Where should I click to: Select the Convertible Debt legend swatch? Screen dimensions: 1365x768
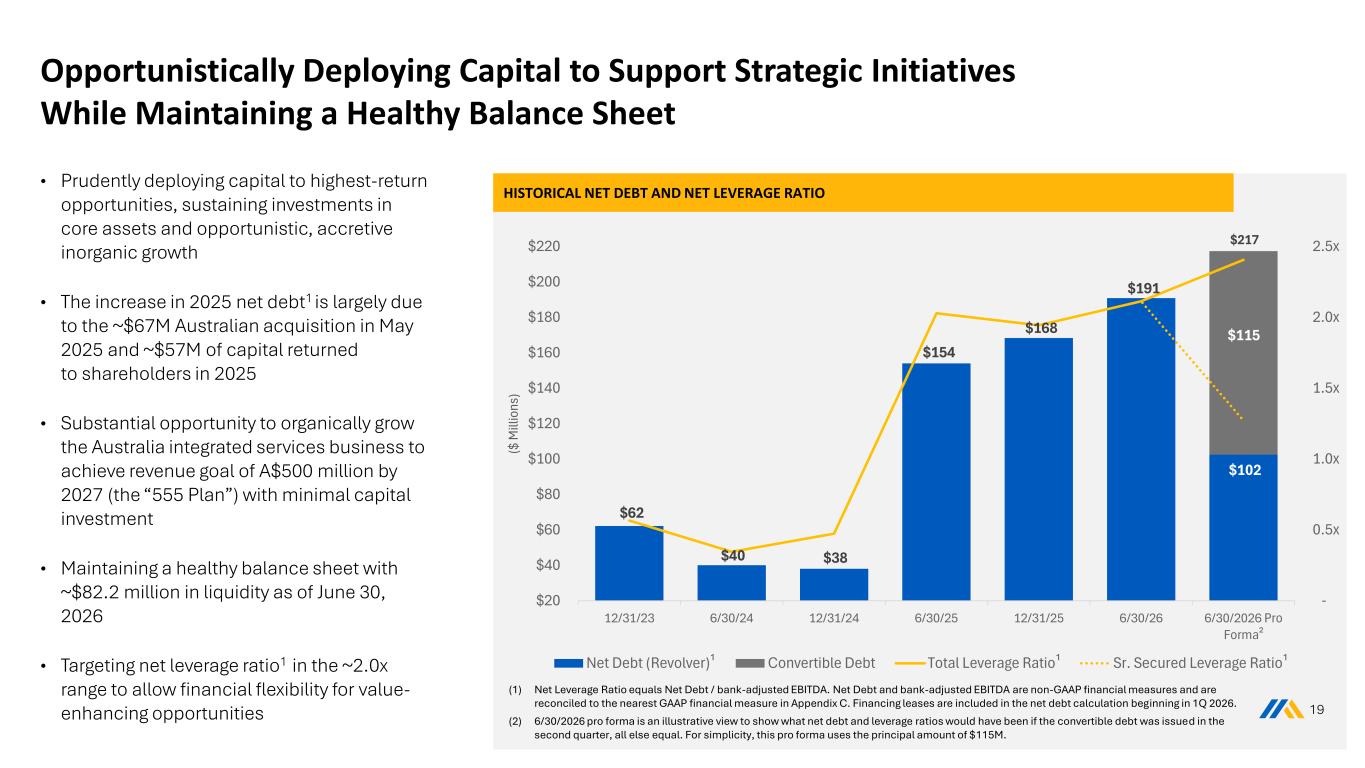pos(750,663)
